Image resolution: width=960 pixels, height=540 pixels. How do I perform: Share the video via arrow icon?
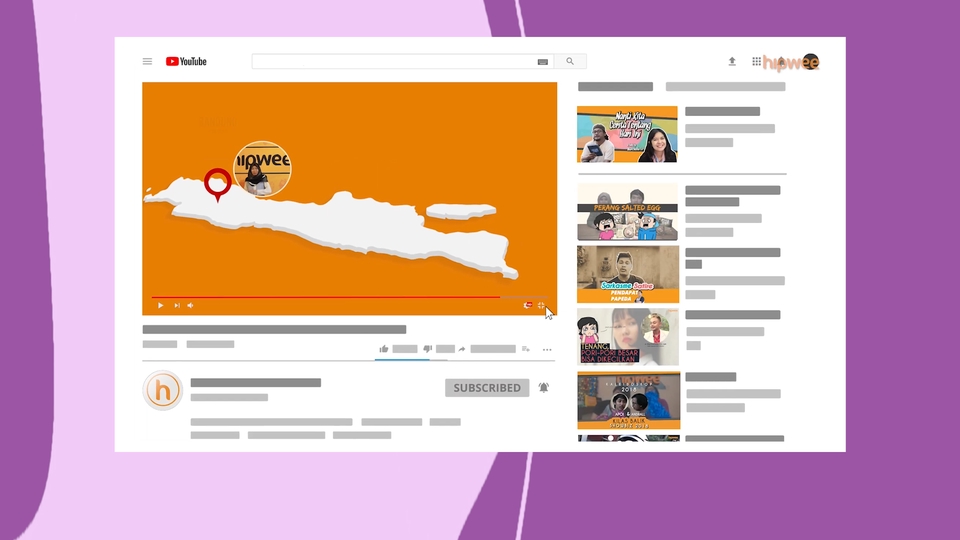click(462, 349)
